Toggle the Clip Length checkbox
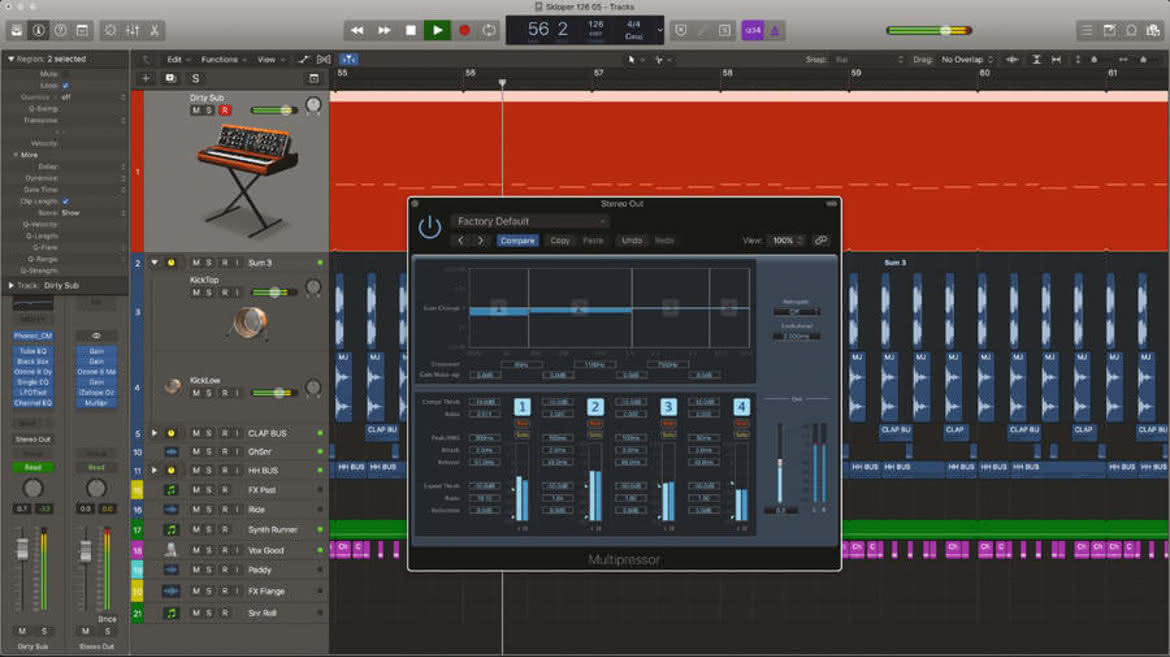Viewport: 1170px width, 657px height. tap(66, 202)
